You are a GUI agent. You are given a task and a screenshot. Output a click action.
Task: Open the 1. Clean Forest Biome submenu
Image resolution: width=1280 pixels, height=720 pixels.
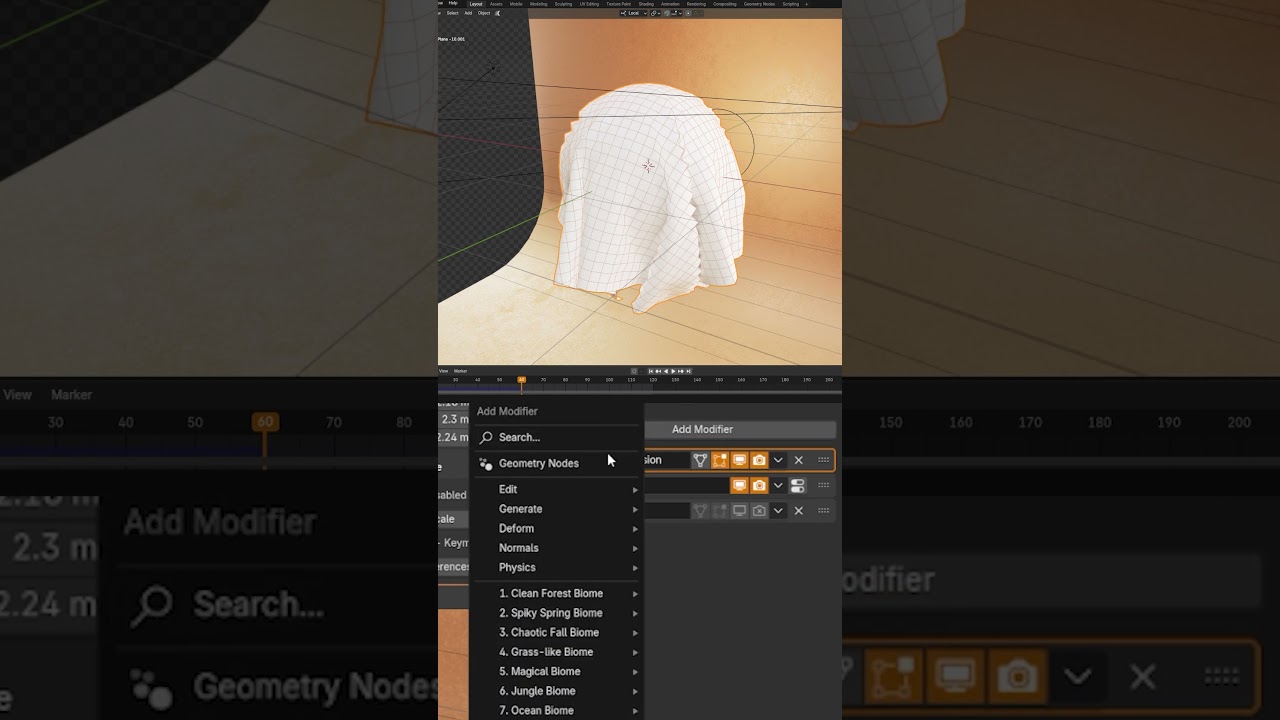(556, 593)
